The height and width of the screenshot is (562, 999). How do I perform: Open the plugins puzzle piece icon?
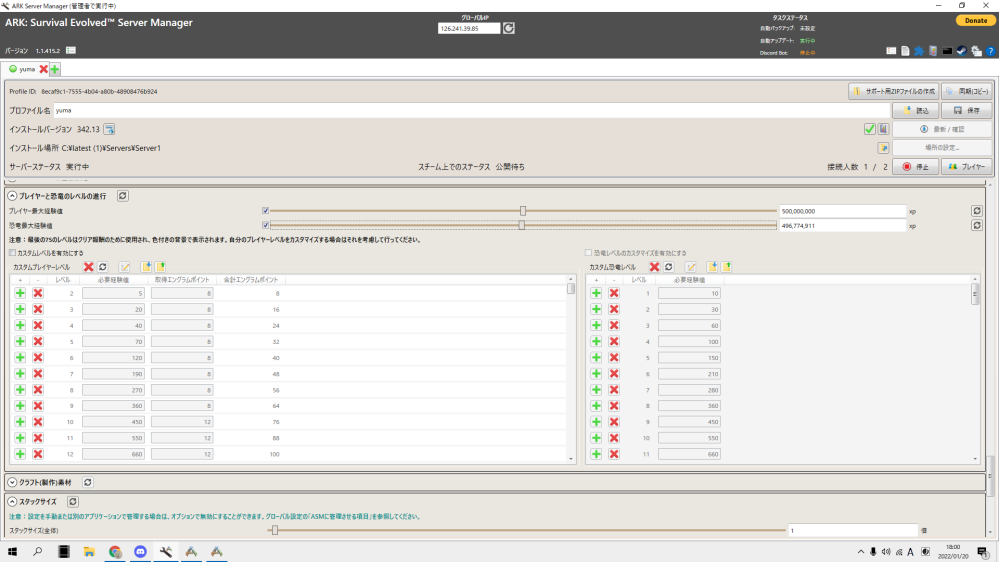pyautogui.click(x=919, y=51)
